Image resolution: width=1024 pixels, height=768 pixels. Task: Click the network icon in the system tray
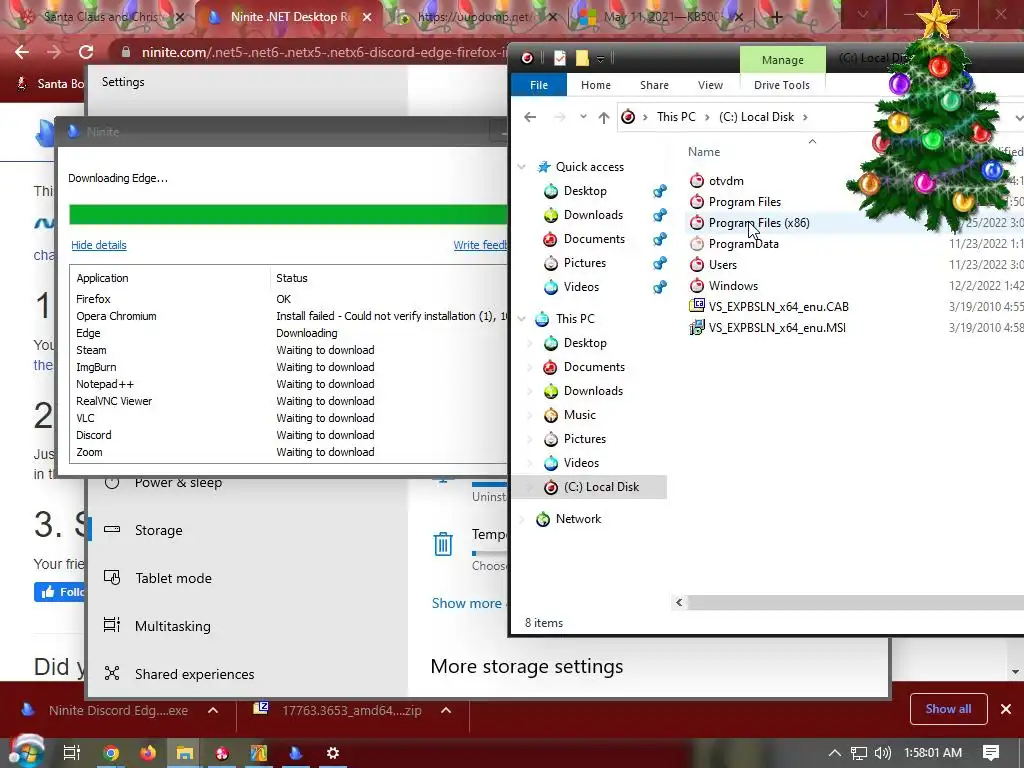859,753
